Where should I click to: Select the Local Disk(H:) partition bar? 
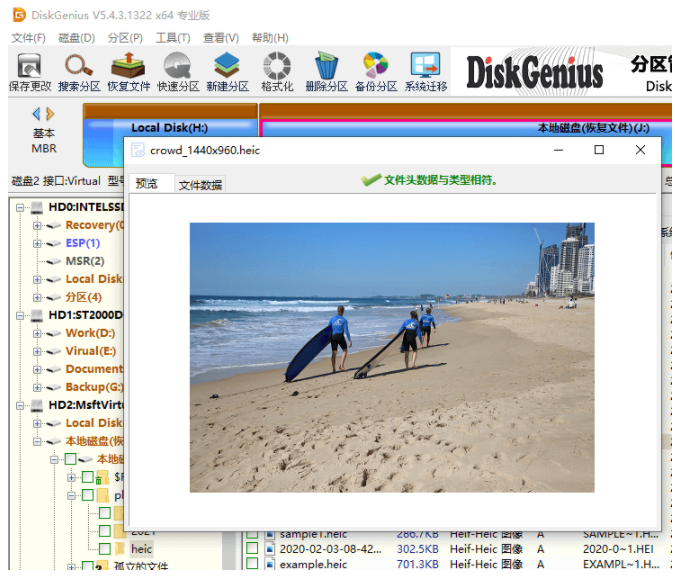coord(169,128)
